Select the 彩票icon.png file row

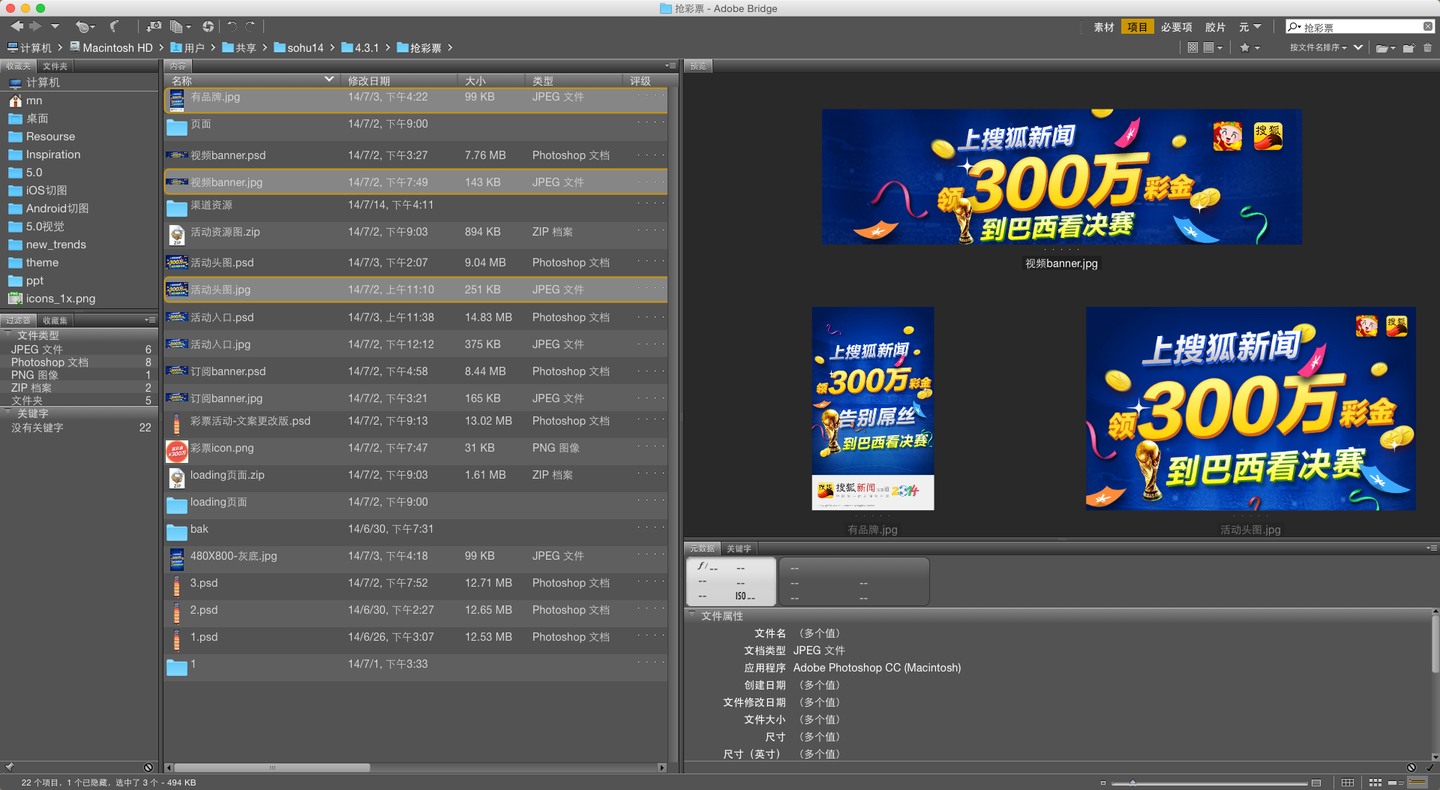coord(222,448)
